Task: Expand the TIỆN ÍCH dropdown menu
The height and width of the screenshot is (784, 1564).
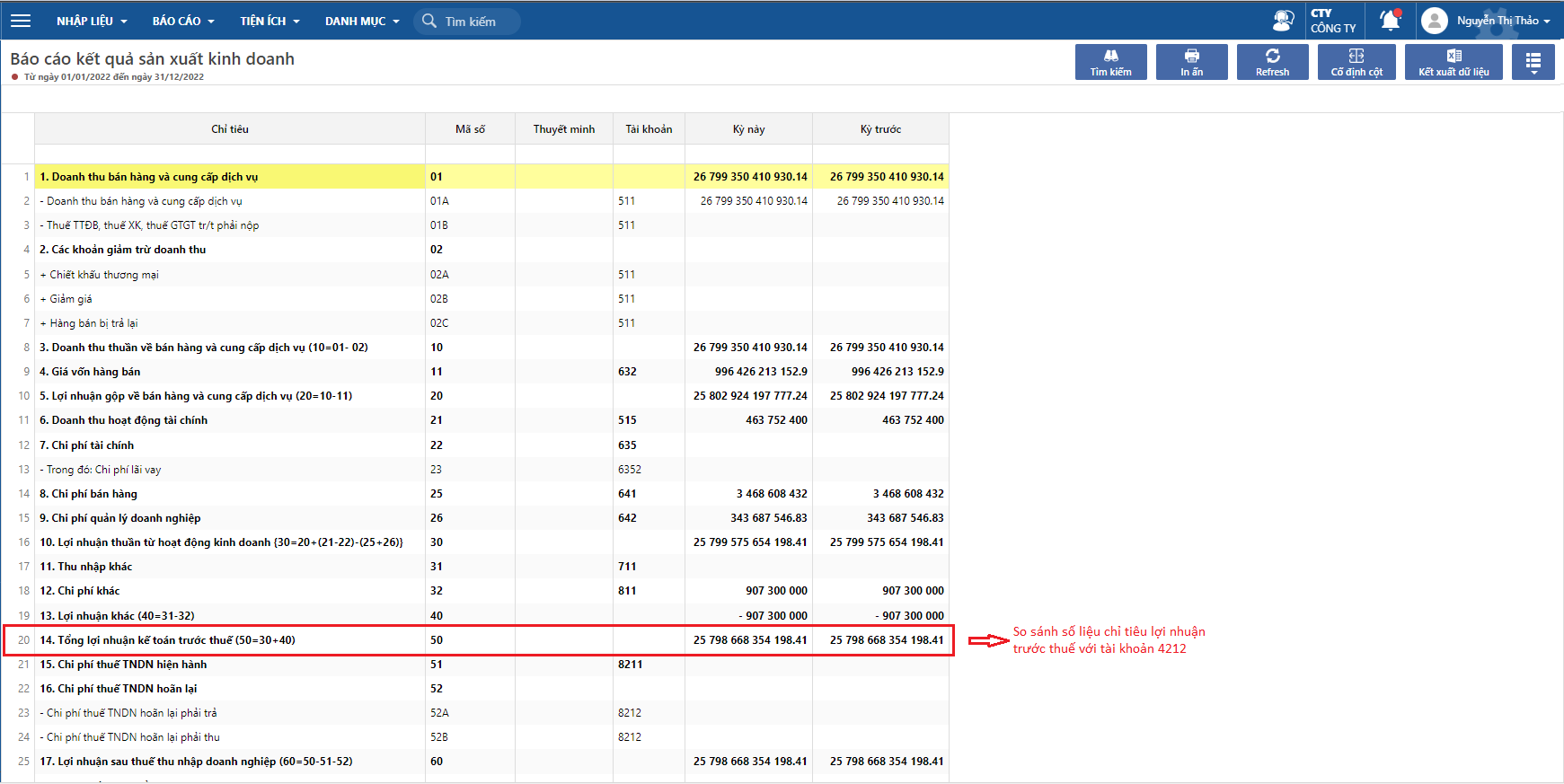Action: point(270,21)
